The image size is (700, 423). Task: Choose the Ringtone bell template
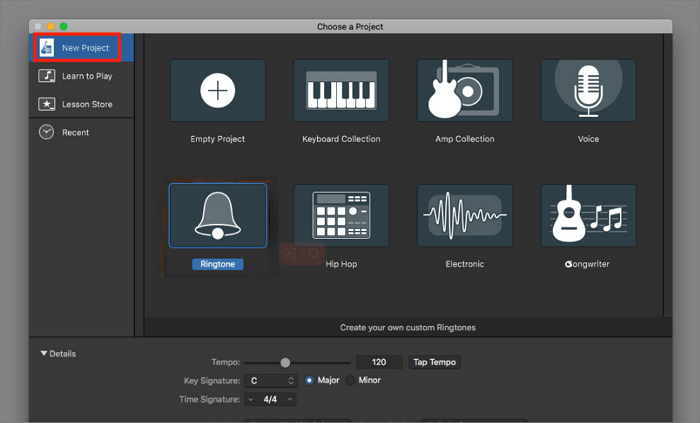[x=218, y=216]
